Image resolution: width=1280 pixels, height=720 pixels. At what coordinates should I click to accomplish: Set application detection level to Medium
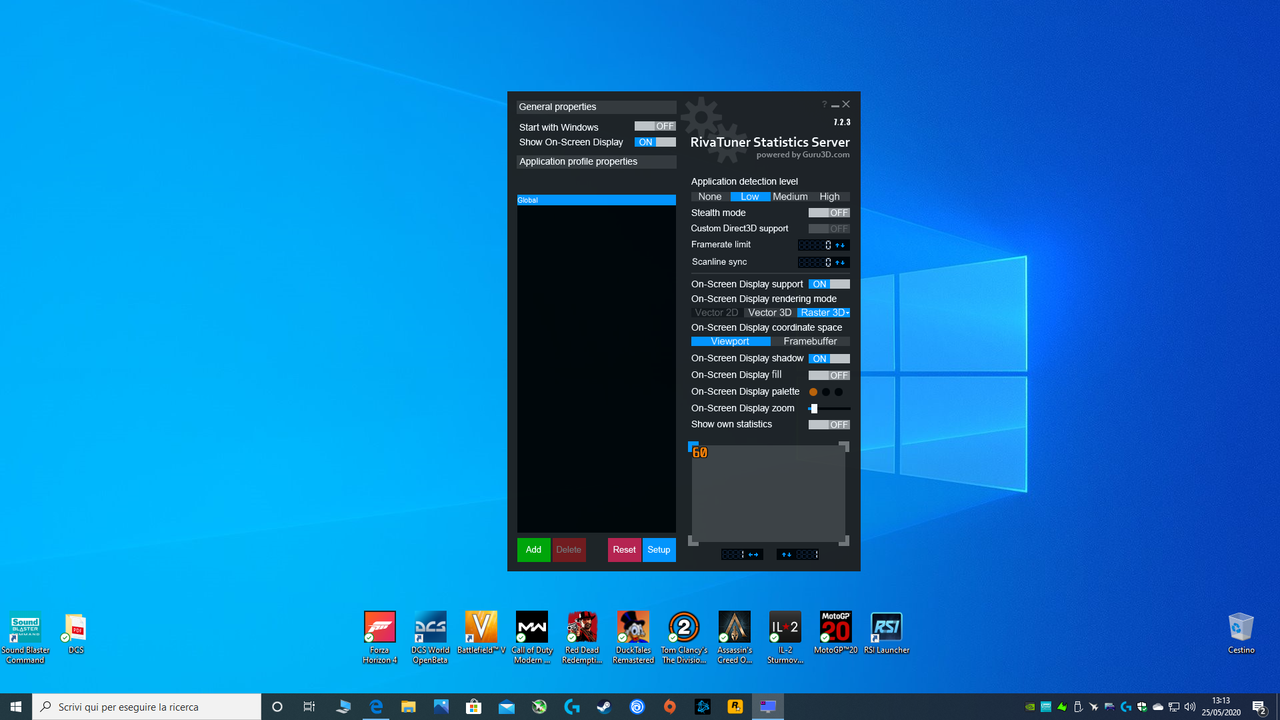coord(790,197)
